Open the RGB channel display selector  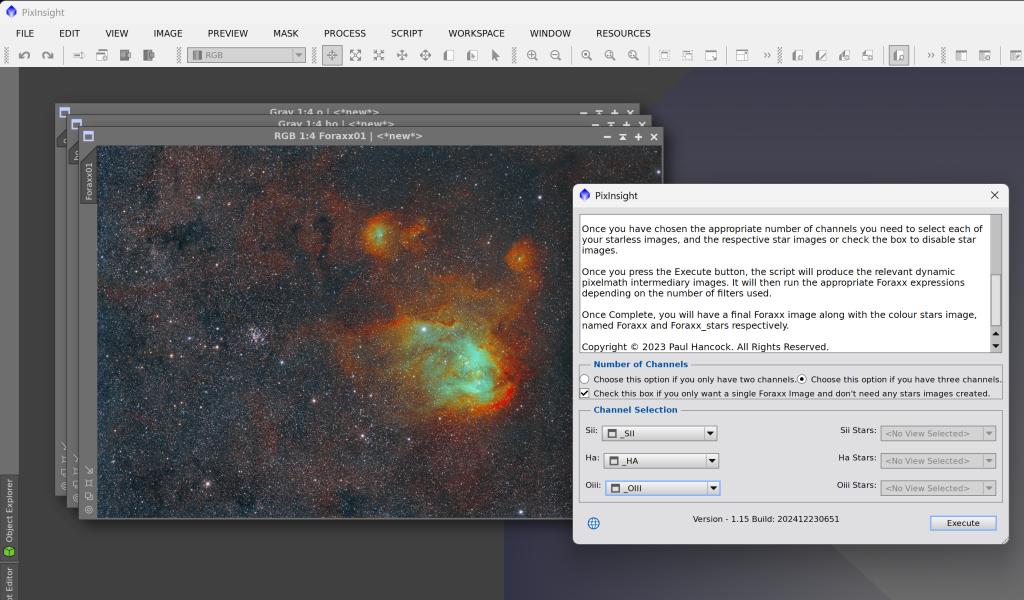(x=246, y=56)
